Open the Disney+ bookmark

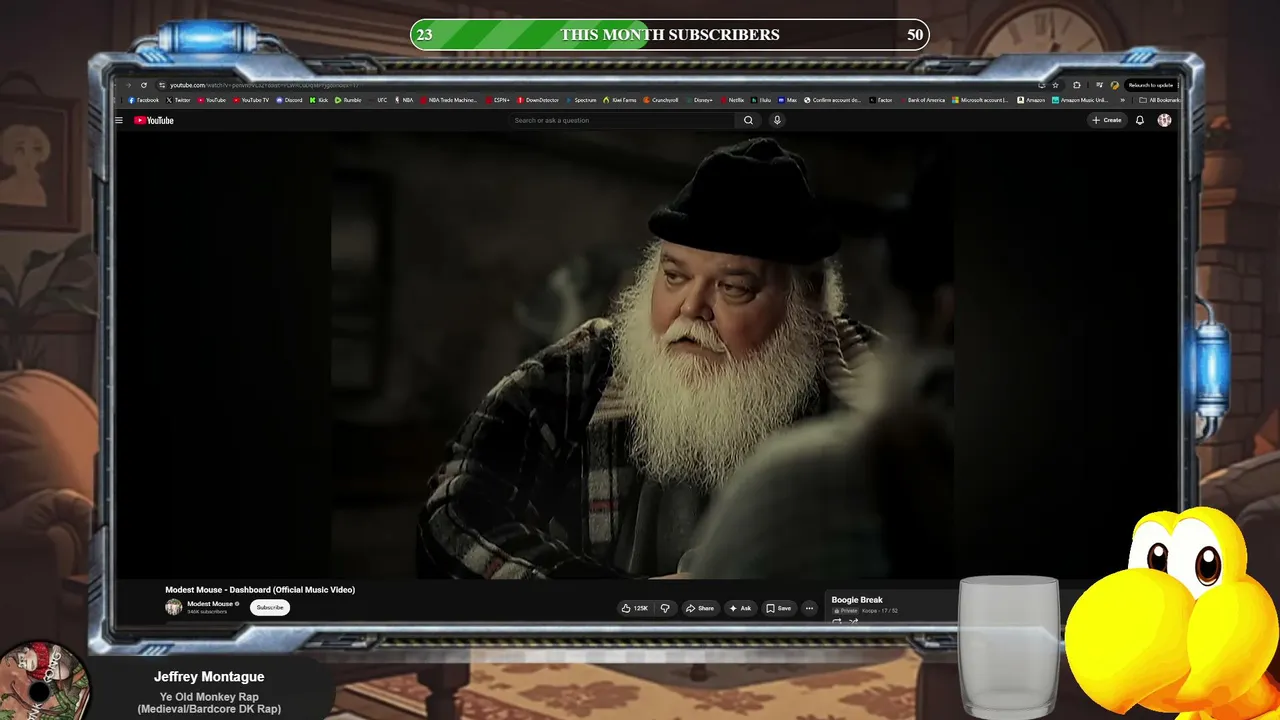point(699,100)
